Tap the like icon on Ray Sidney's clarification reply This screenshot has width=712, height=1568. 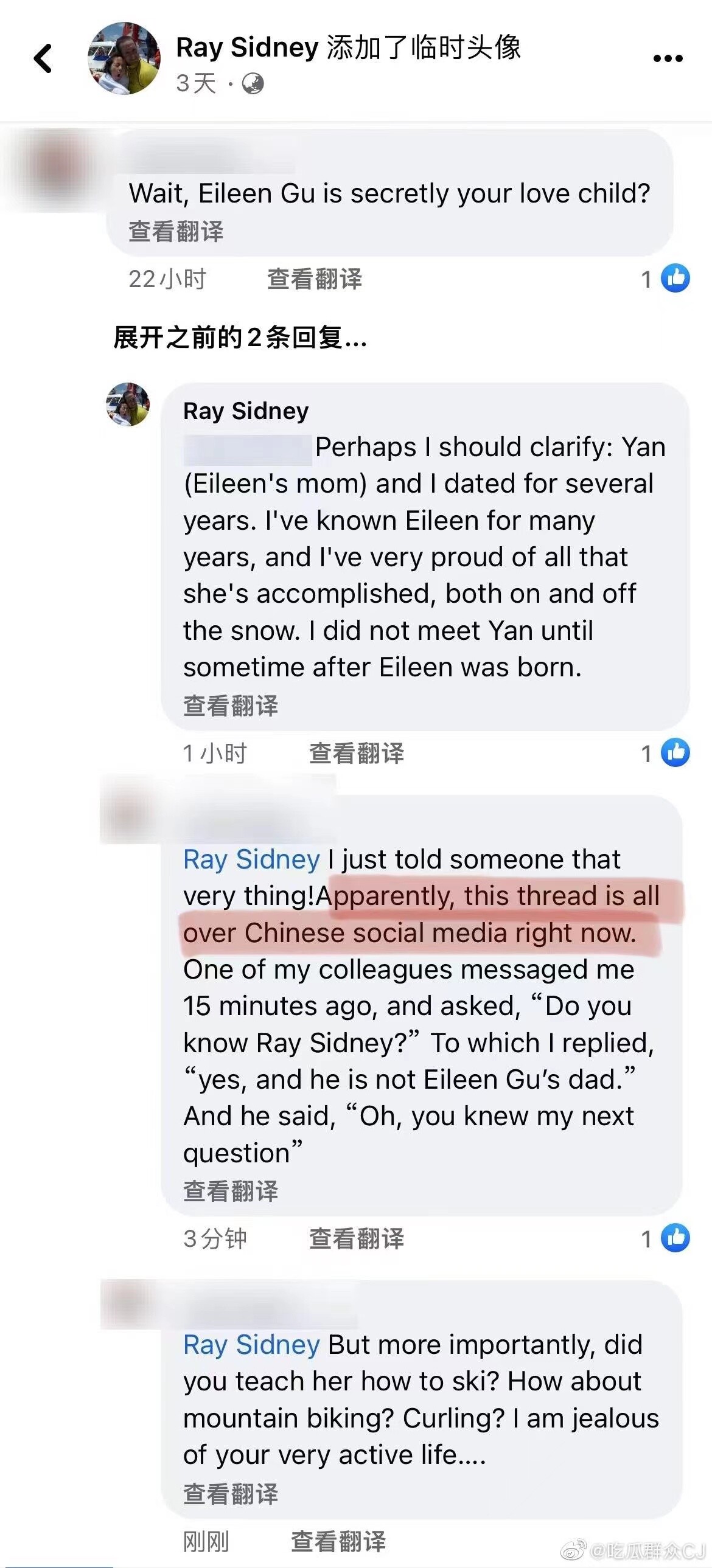[675, 753]
